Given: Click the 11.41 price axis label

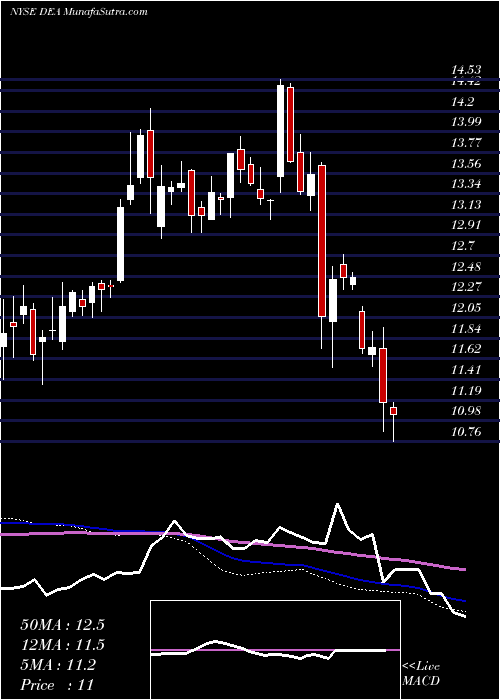Looking at the screenshot, I should click(x=466, y=370).
